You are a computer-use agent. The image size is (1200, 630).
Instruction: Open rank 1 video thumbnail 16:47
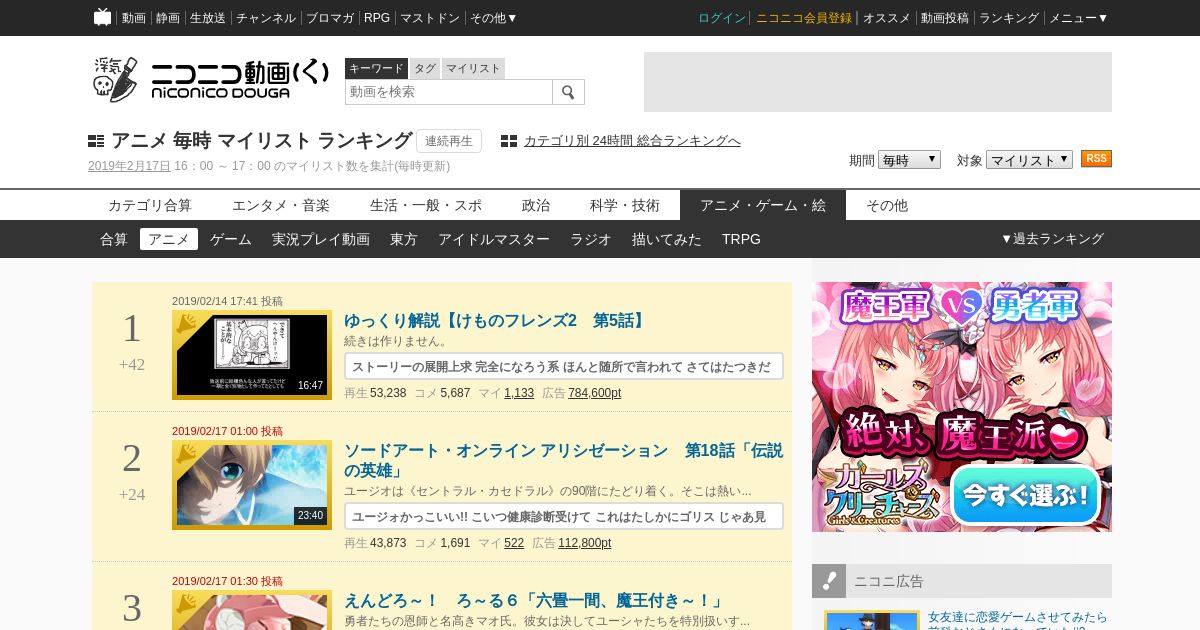click(252, 355)
